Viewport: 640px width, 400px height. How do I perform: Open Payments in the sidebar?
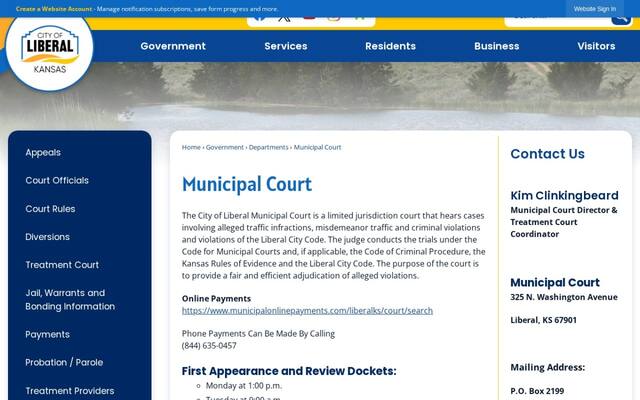(47, 335)
